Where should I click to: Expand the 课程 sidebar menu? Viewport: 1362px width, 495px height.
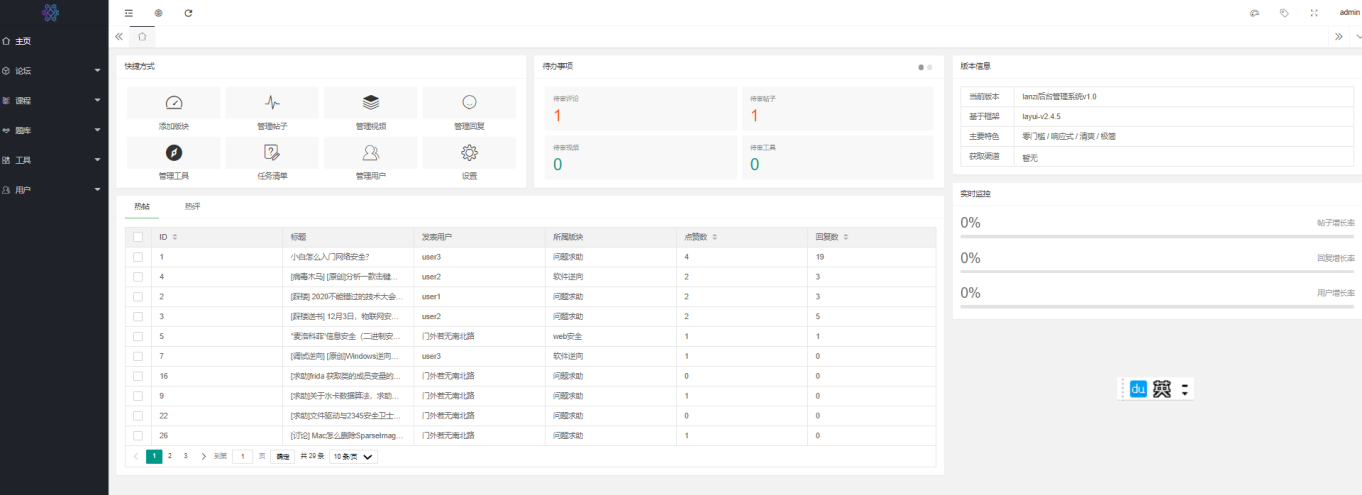(x=54, y=101)
